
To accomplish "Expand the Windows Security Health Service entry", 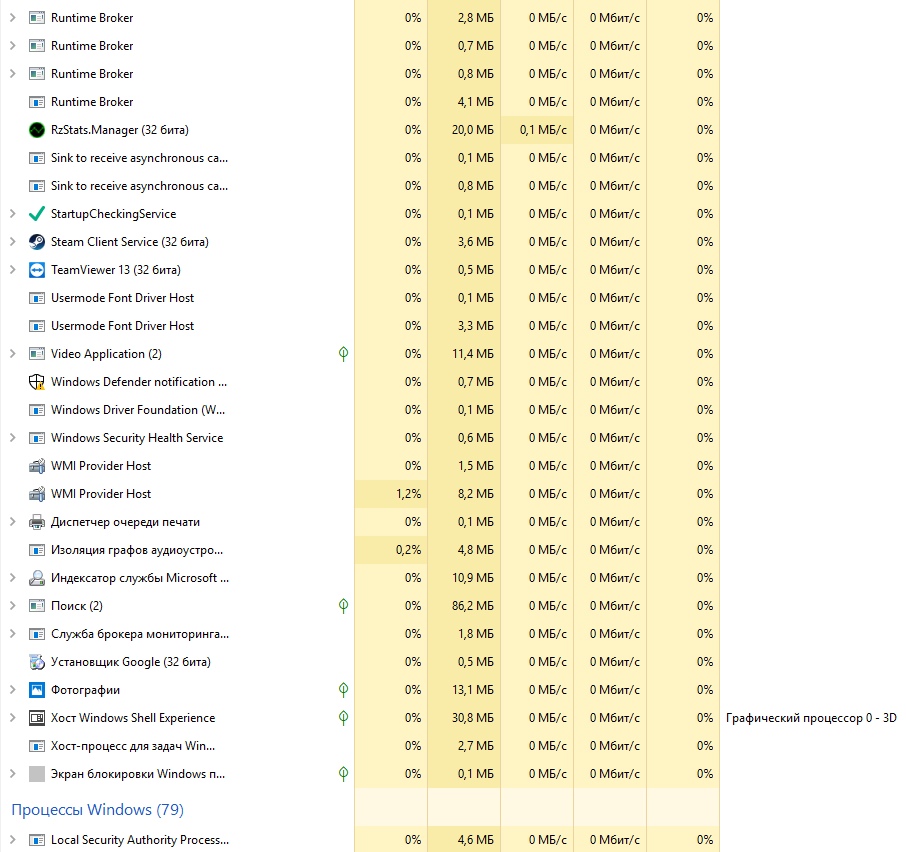I will coord(12,438).
